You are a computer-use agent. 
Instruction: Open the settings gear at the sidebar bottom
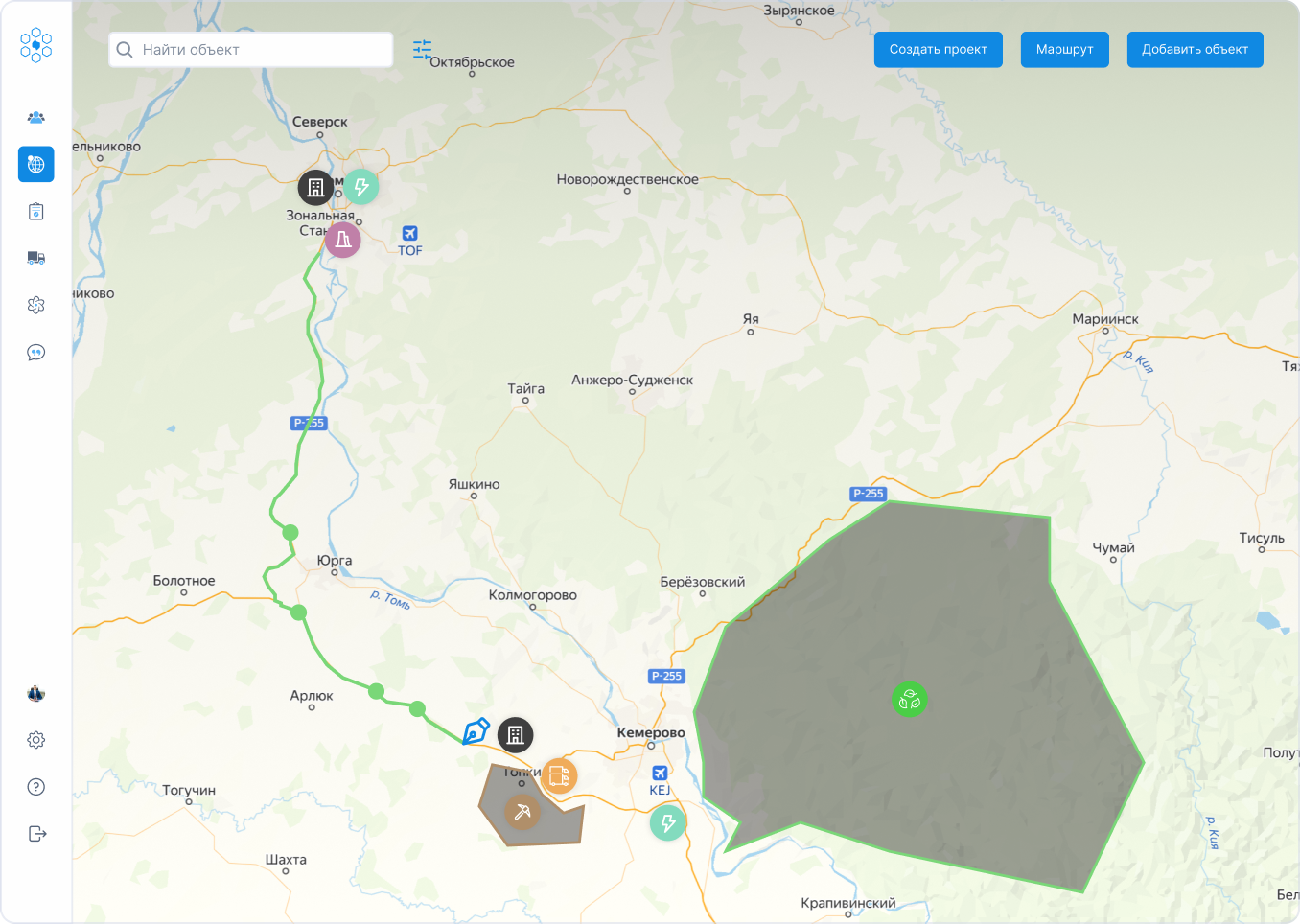[x=35, y=739]
